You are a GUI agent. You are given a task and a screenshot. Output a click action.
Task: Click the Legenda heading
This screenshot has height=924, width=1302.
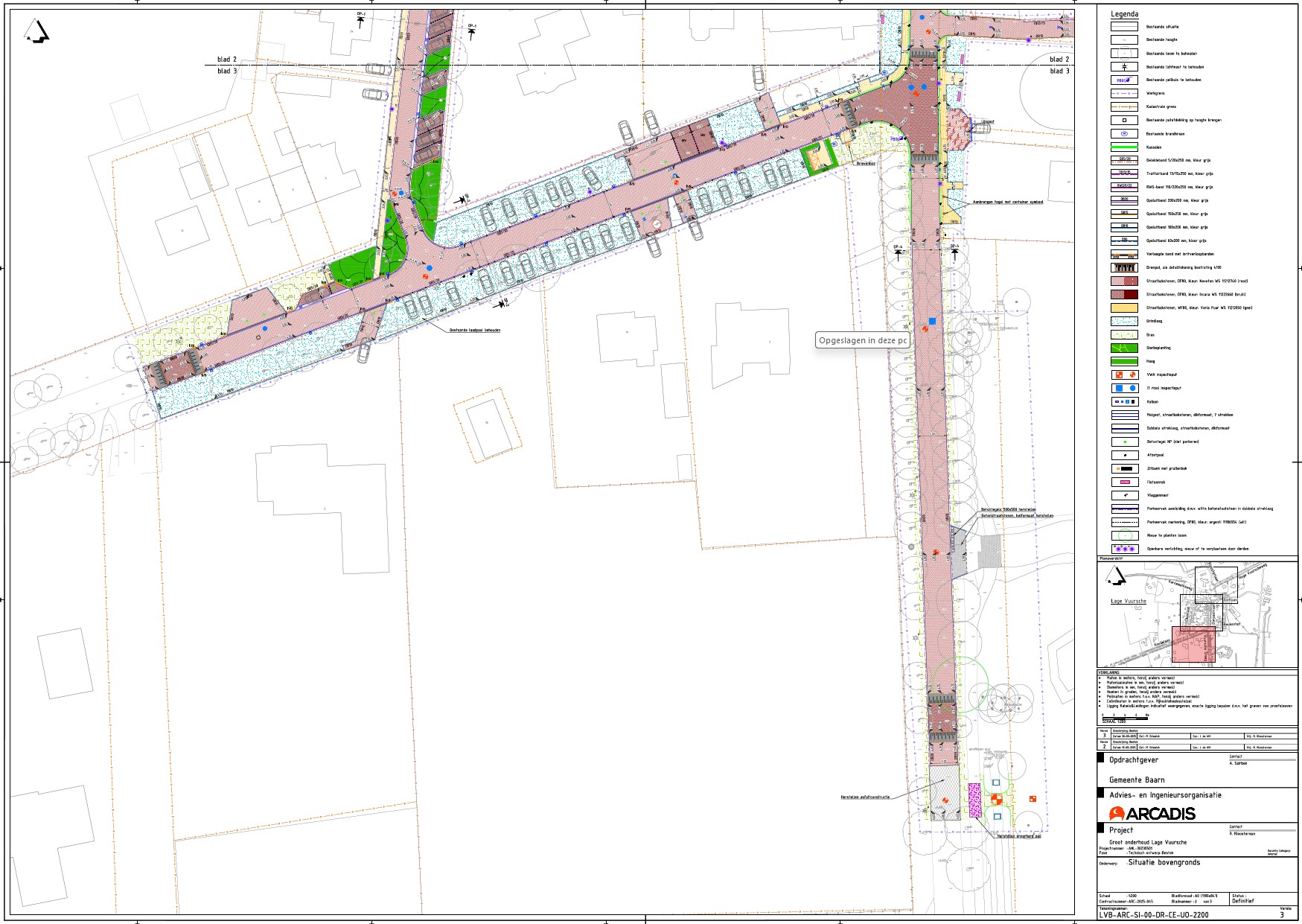point(1124,14)
